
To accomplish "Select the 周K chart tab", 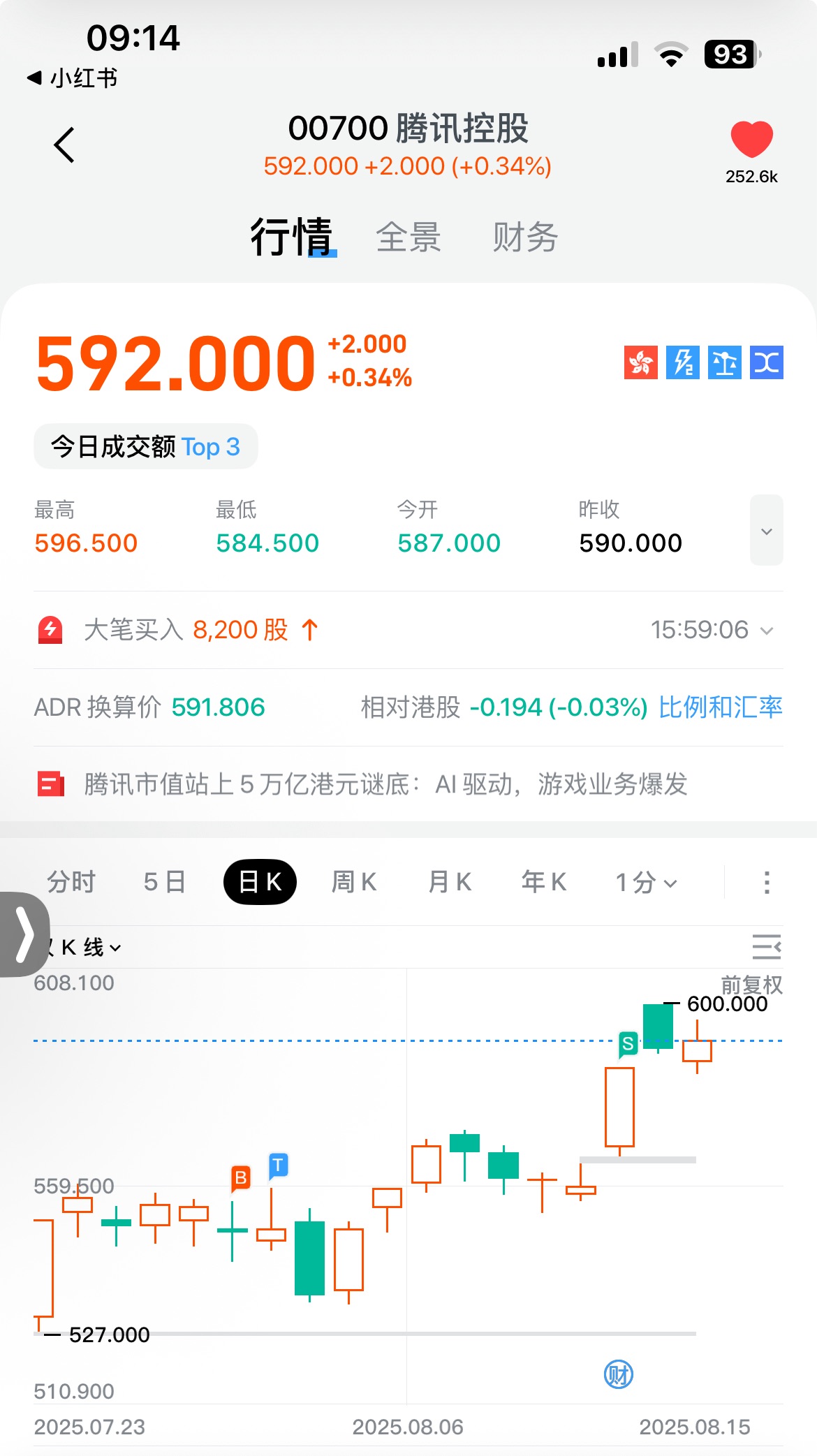I will point(354,882).
